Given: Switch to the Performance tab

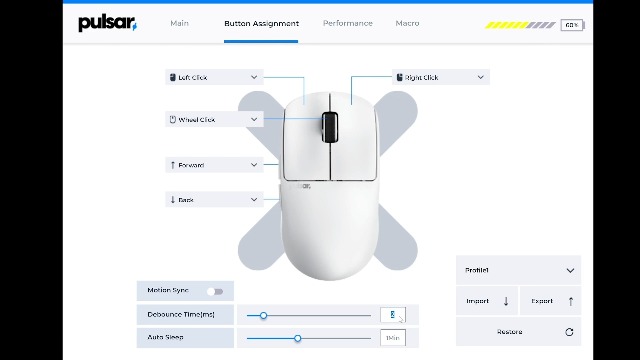Looking at the screenshot, I should click(348, 23).
